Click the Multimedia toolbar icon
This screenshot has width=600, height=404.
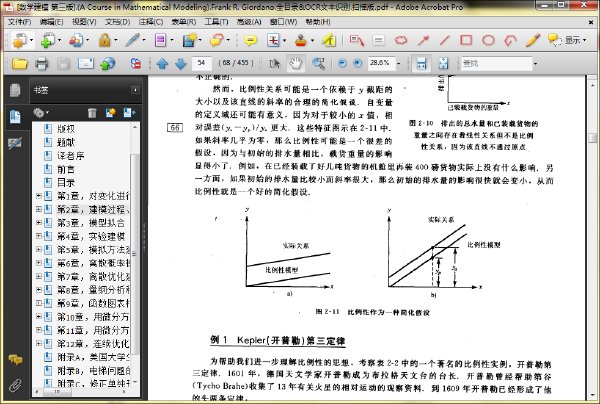[189, 40]
